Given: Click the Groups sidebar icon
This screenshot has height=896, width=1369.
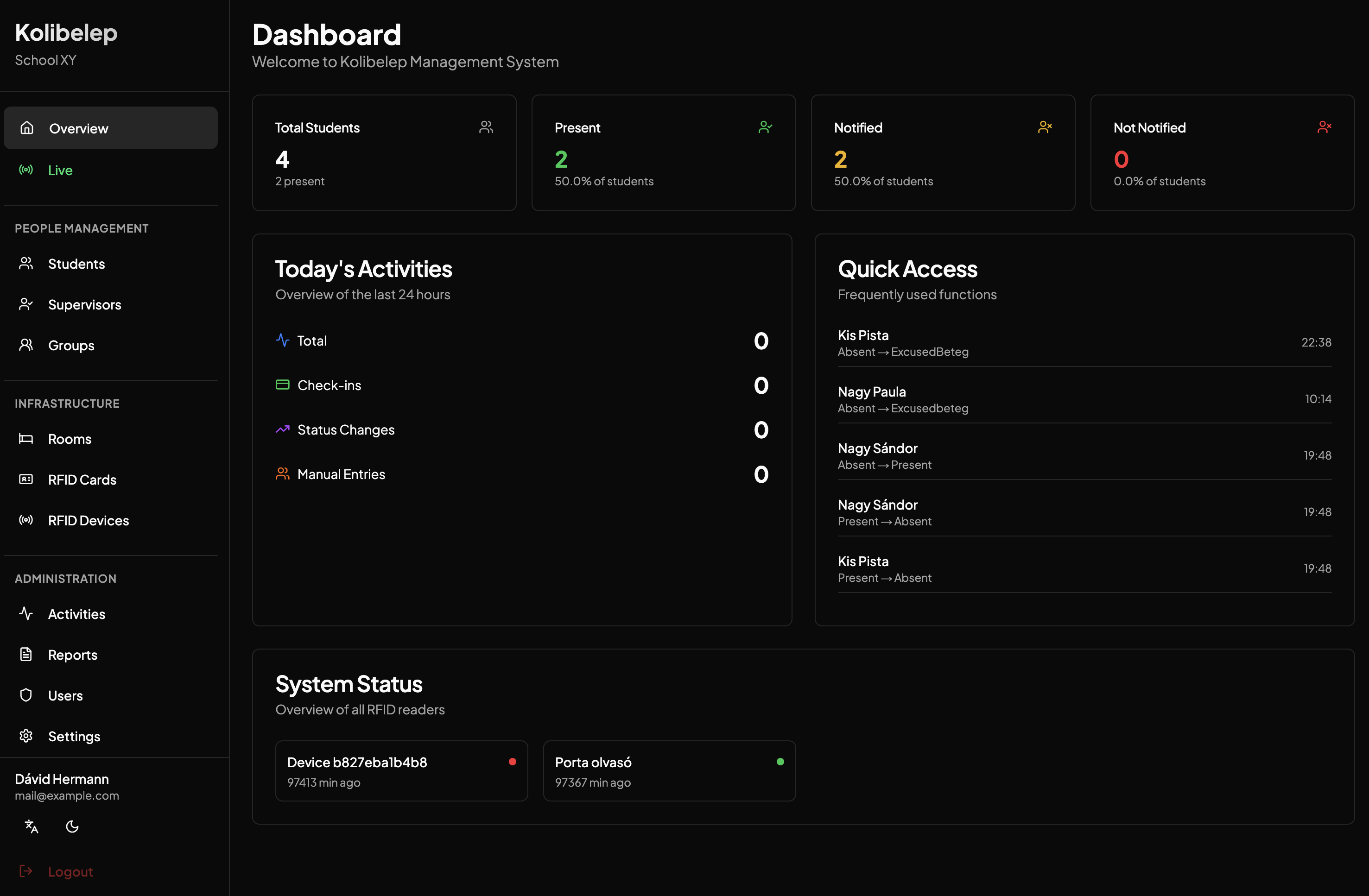Looking at the screenshot, I should pos(26,345).
